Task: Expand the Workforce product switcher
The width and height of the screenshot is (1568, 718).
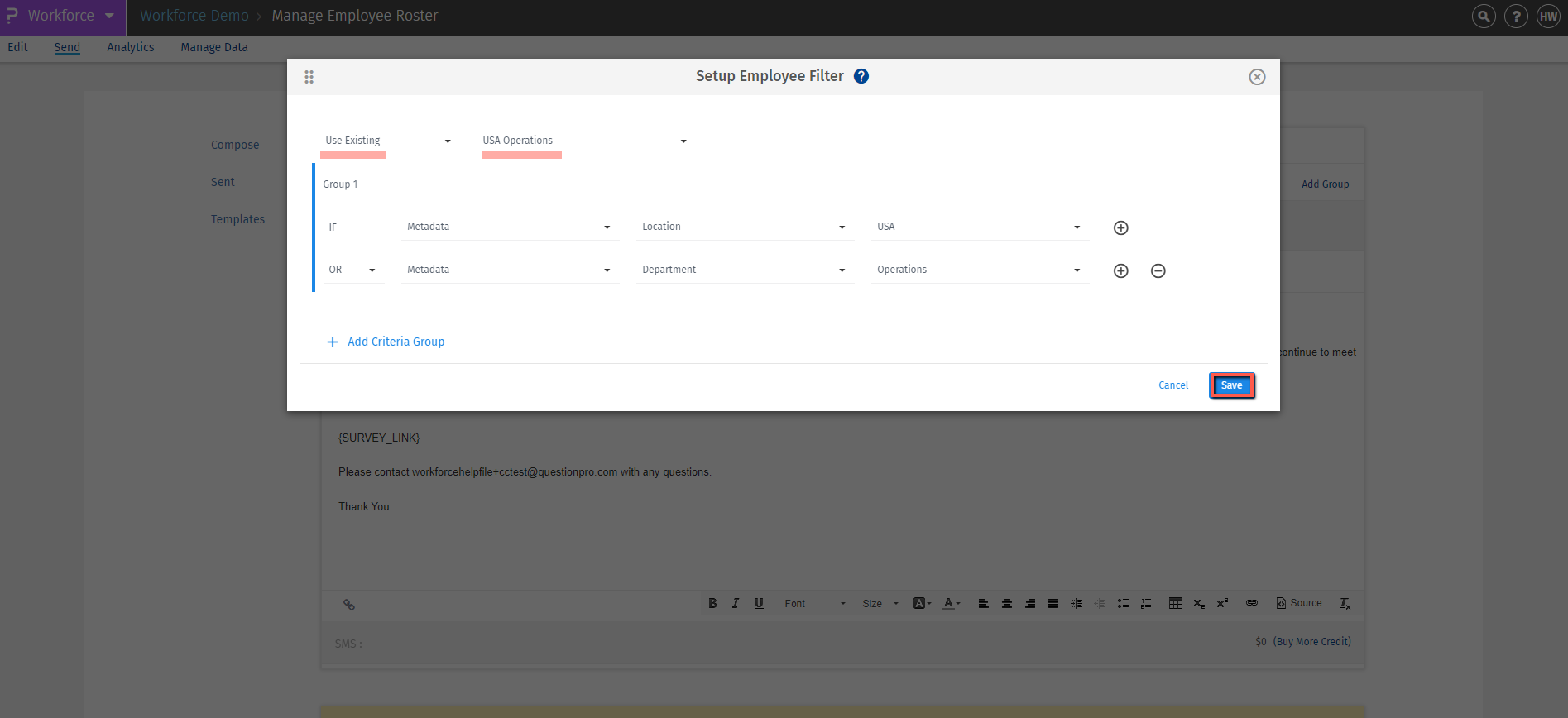Action: [63, 16]
